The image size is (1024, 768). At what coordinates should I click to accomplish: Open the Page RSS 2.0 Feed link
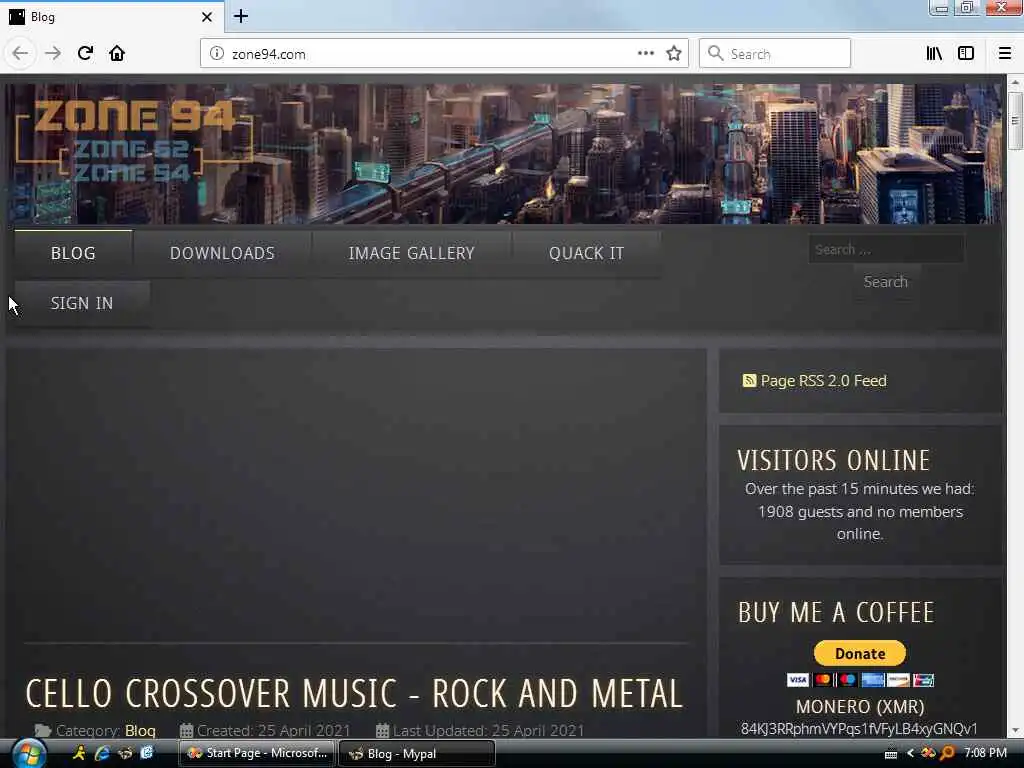[824, 381]
